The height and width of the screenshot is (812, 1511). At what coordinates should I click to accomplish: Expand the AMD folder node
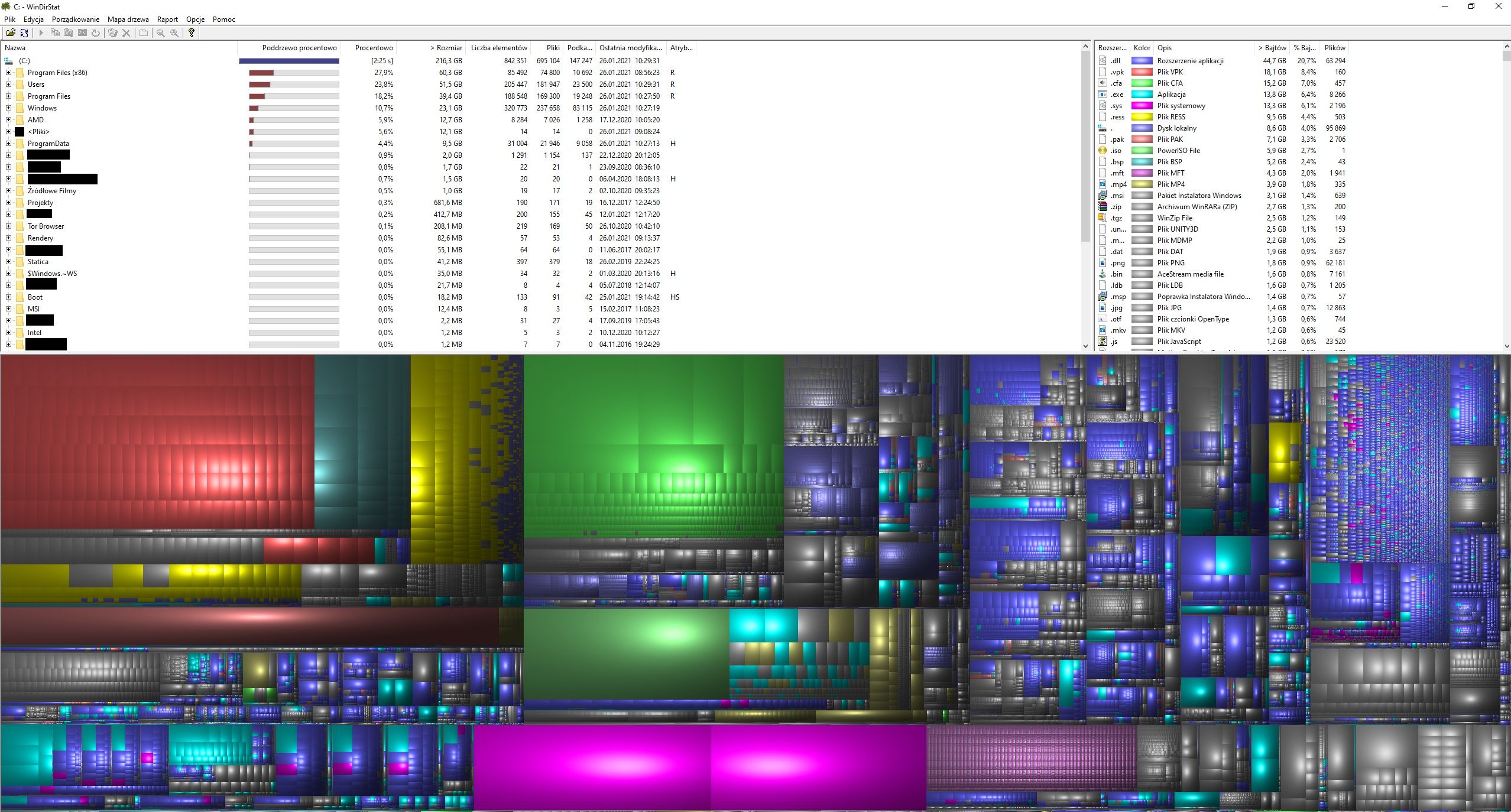(x=8, y=120)
